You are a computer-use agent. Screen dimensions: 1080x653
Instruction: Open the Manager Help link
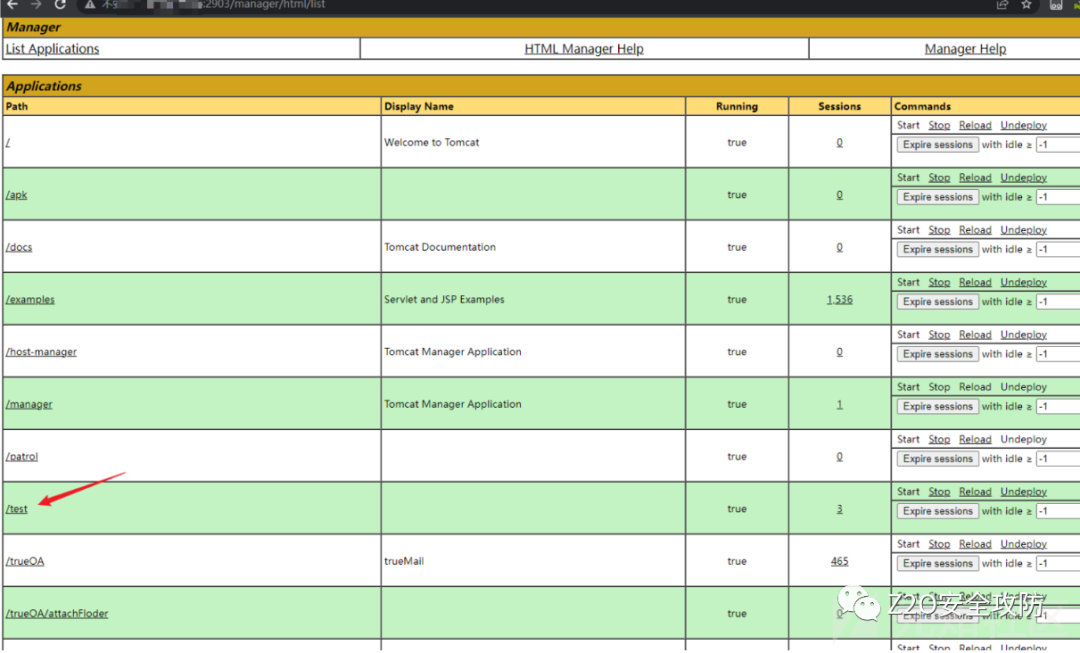[965, 49]
